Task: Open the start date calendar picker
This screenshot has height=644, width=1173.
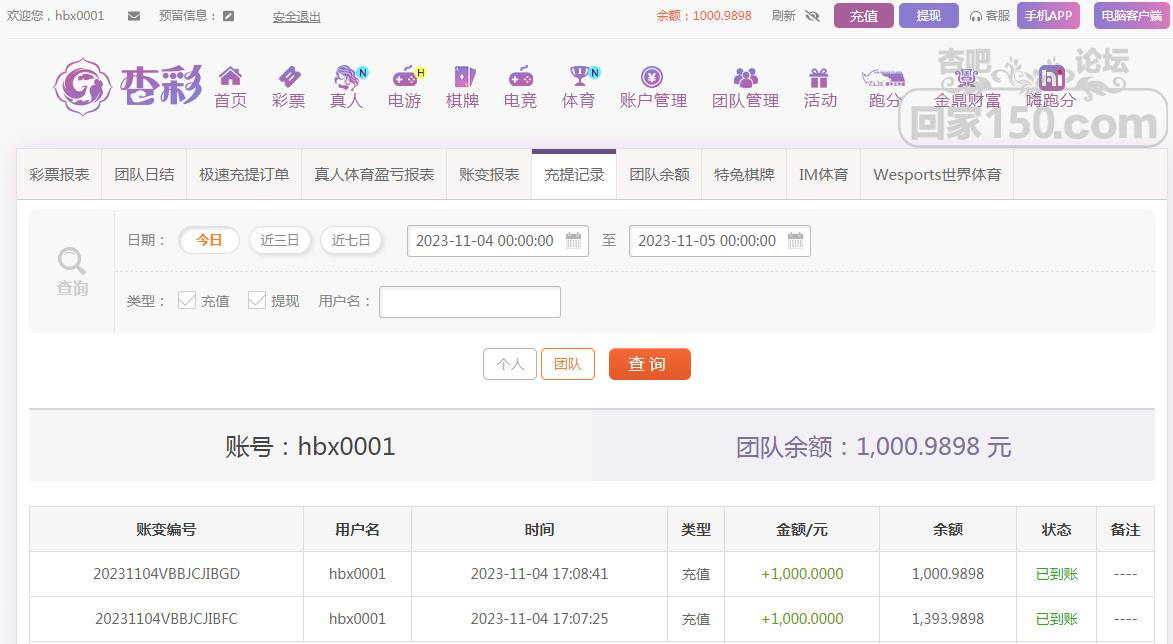Action: tap(574, 240)
